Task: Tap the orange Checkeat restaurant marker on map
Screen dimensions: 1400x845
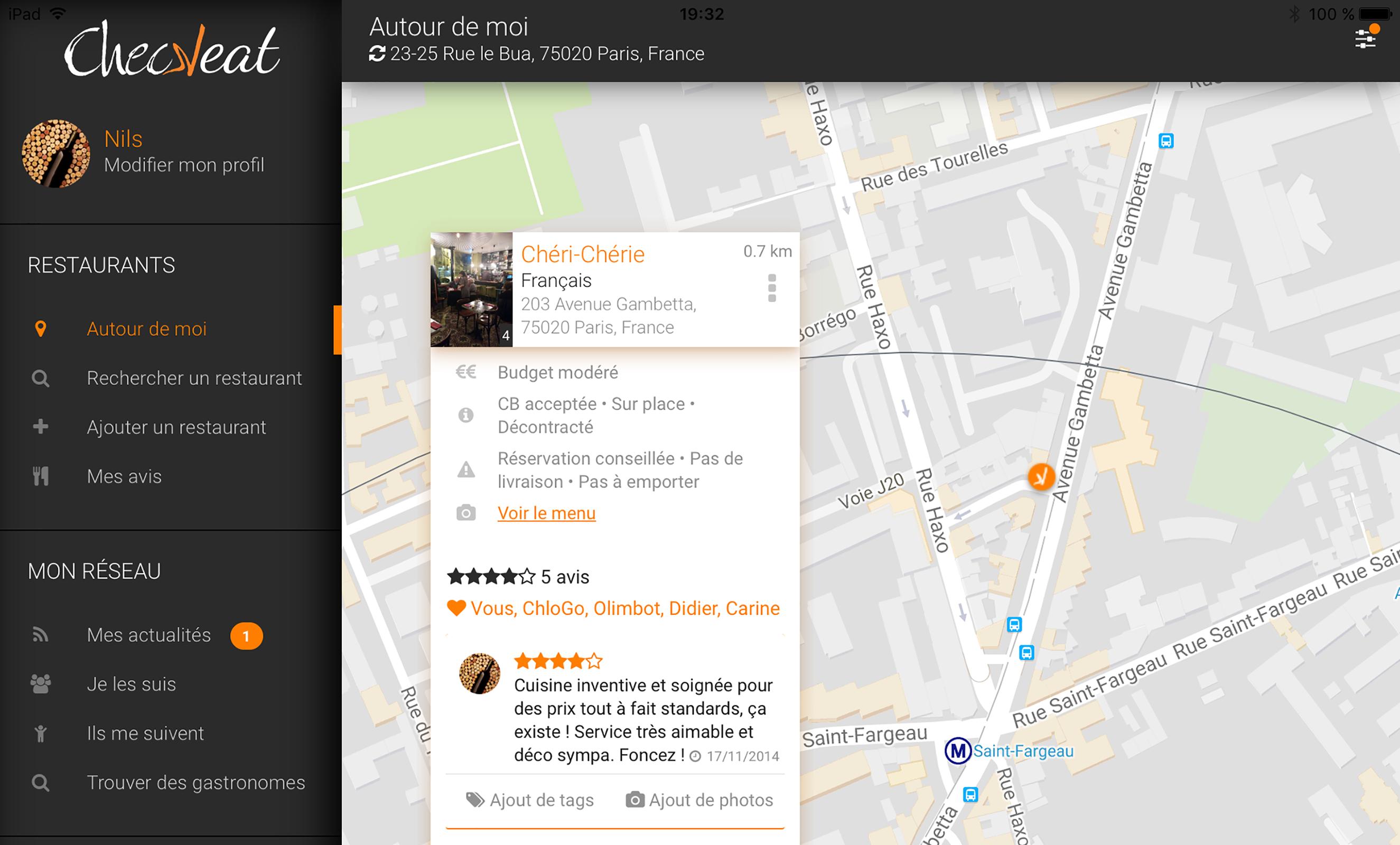Action: (x=1041, y=476)
